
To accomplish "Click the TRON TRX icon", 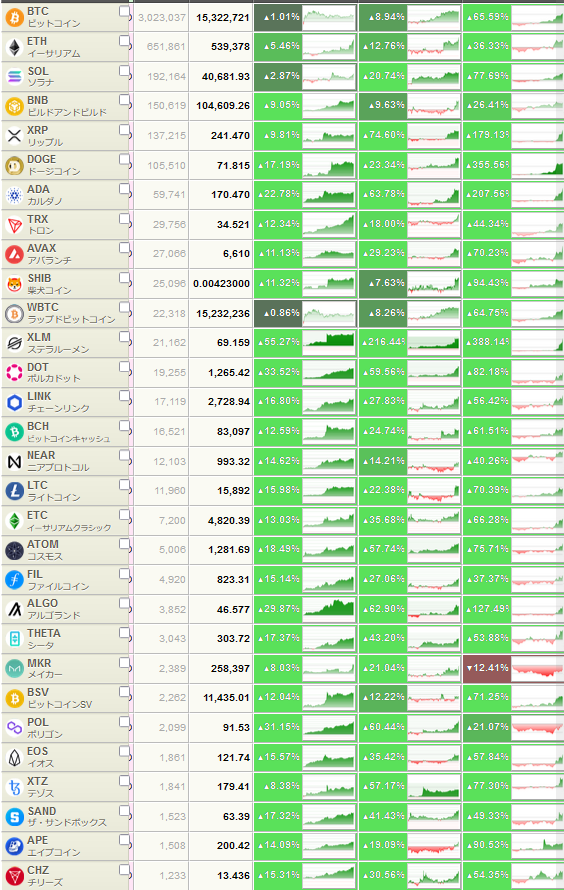I will click(14, 225).
